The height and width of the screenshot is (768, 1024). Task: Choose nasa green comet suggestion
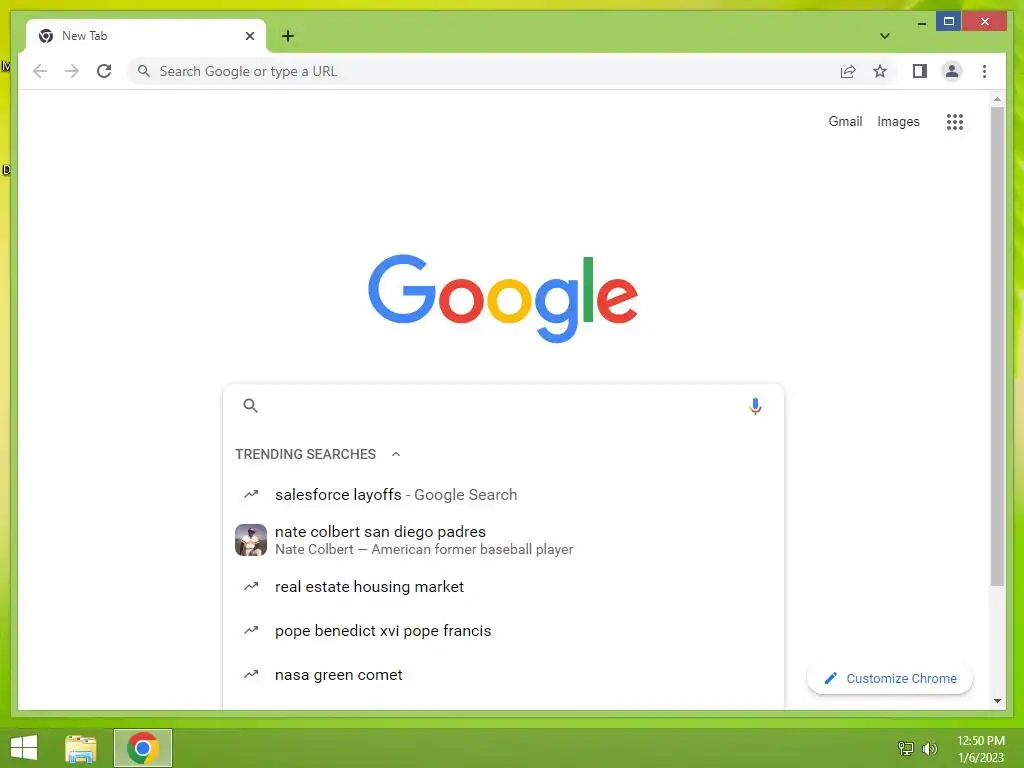pyautogui.click(x=503, y=675)
